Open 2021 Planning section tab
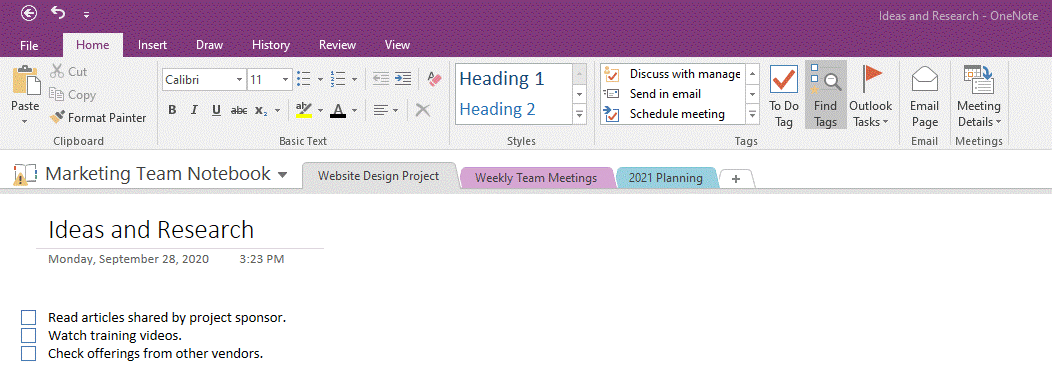Screen dimensions: 1052x387 click(666, 178)
